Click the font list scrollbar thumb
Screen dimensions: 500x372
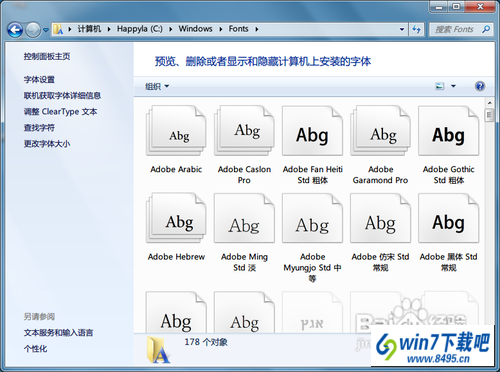click(489, 115)
